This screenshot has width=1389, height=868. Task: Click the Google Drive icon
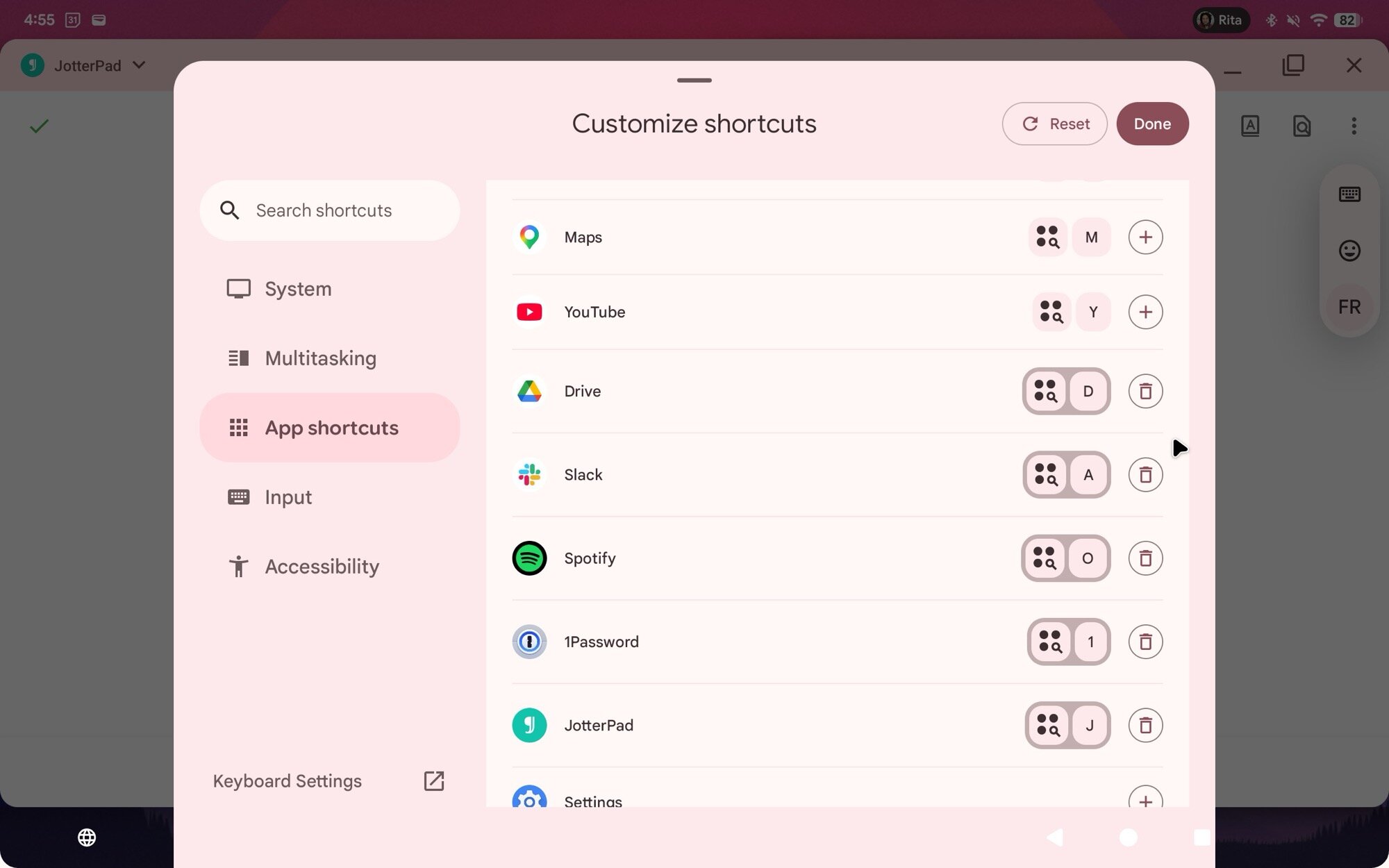529,391
